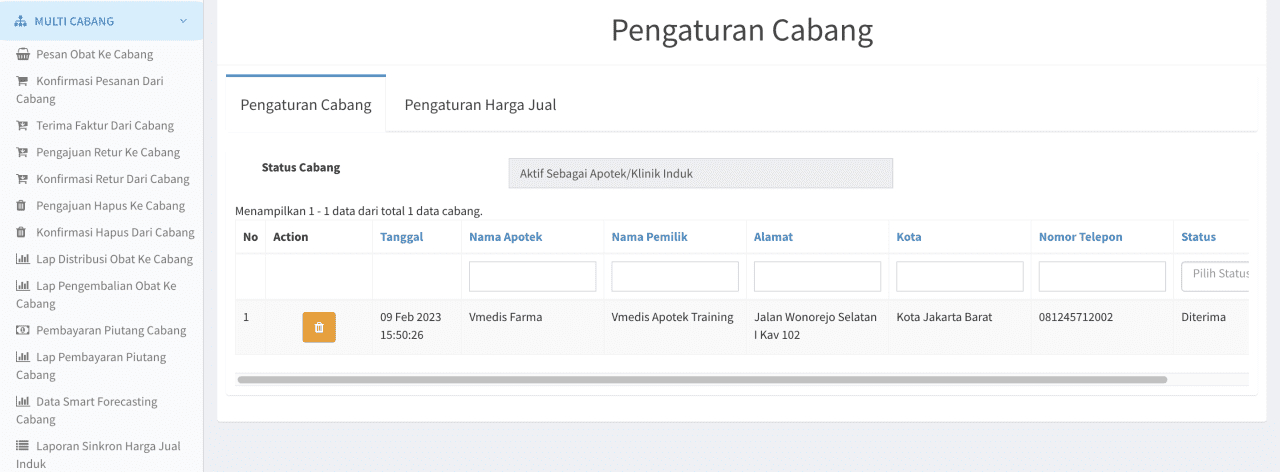The height and width of the screenshot is (472, 1280).
Task: Open the Pilih Status filter dropdown
Action: click(1215, 276)
